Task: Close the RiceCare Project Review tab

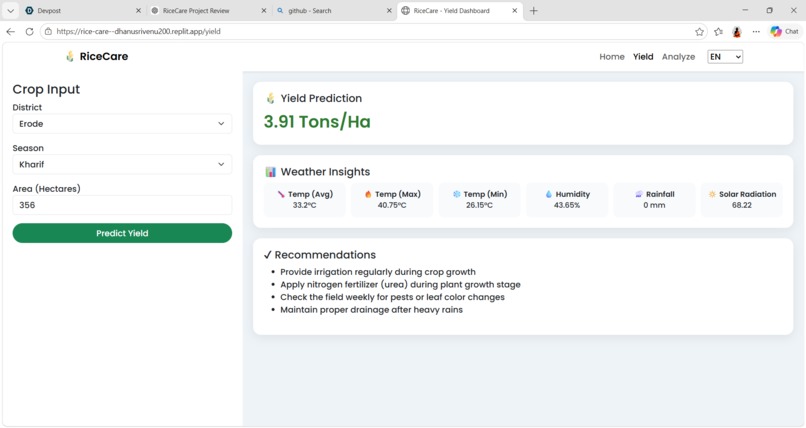Action: coord(264,10)
